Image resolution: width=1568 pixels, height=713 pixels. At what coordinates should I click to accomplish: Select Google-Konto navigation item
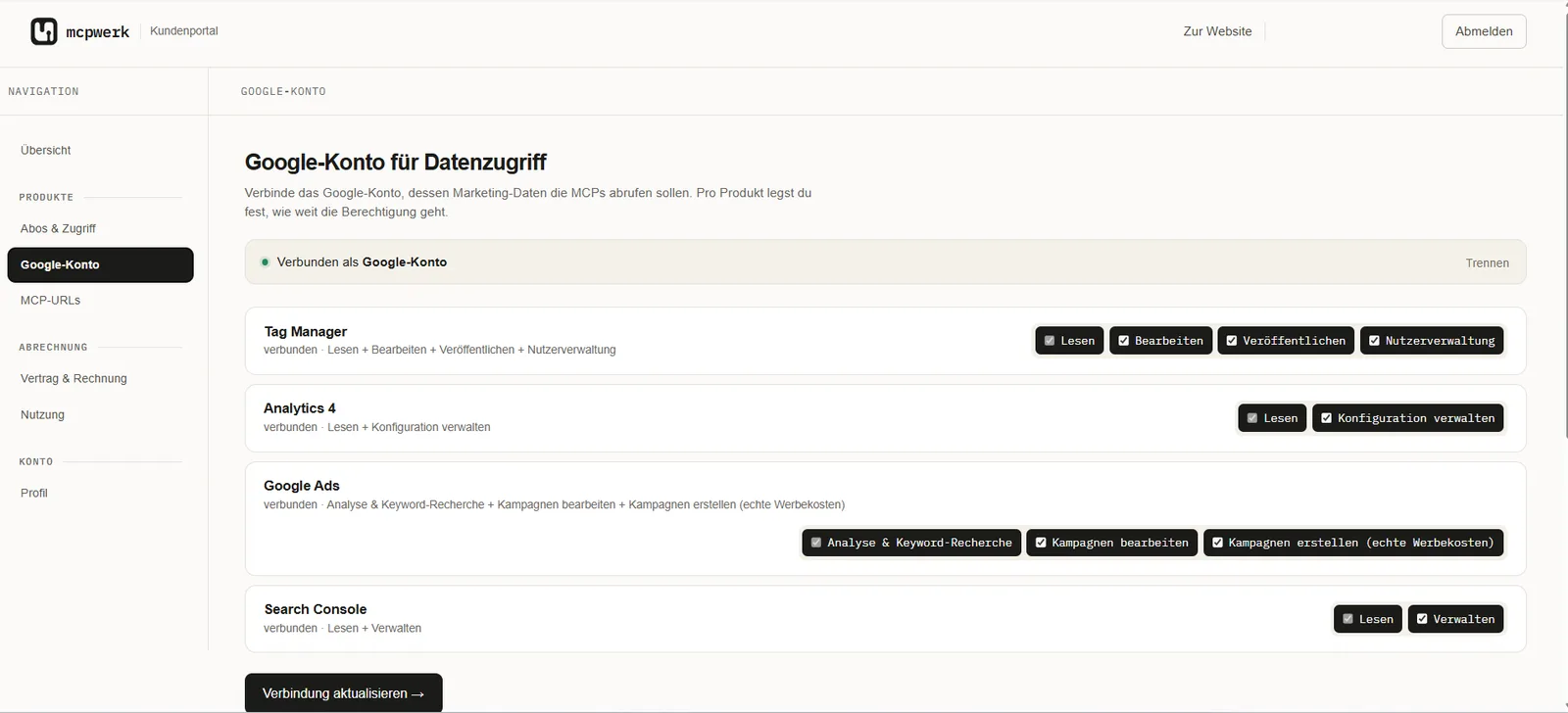click(100, 264)
